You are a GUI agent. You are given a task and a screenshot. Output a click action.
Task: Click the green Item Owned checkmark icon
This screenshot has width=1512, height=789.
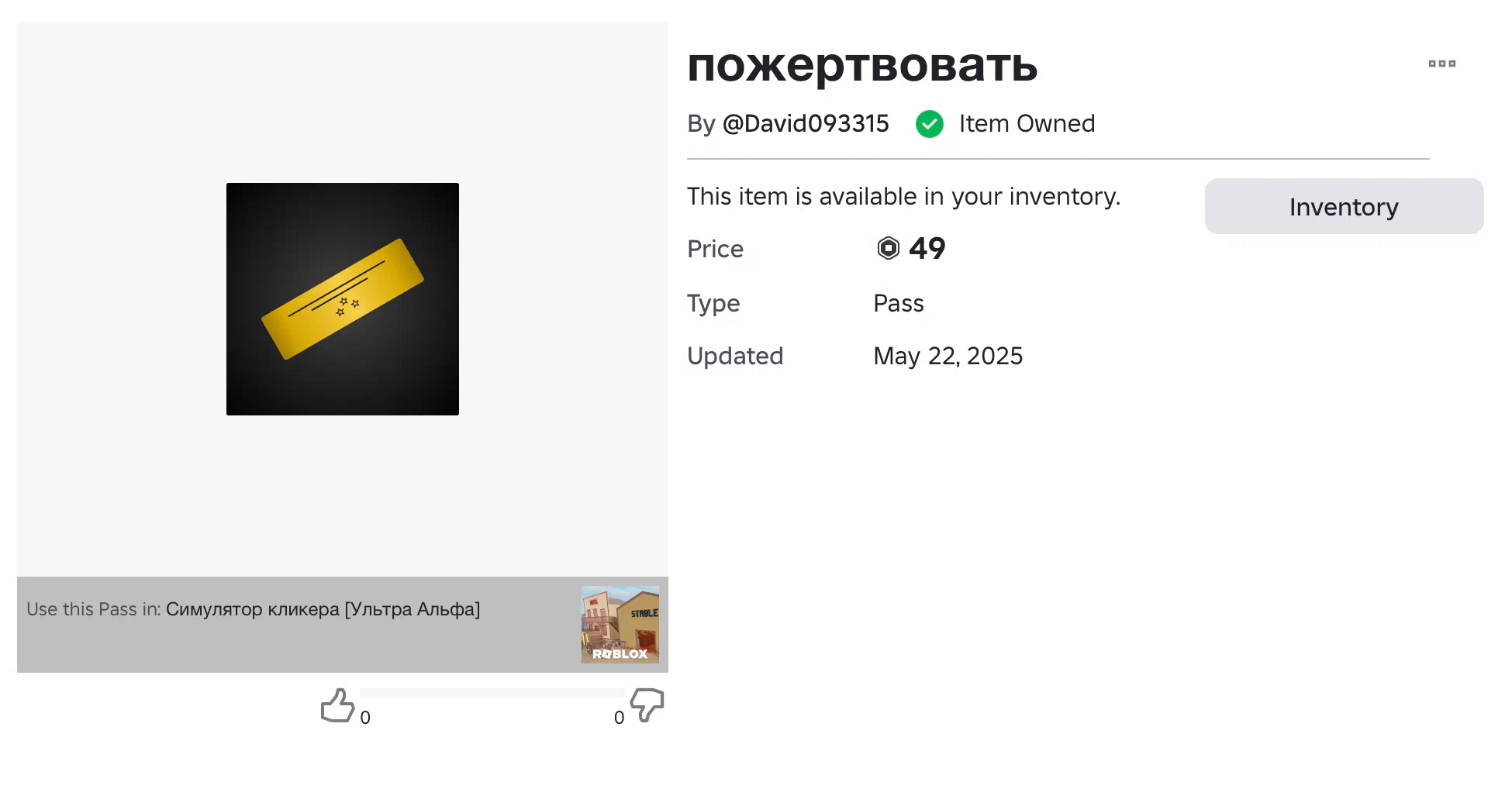pyautogui.click(x=929, y=124)
